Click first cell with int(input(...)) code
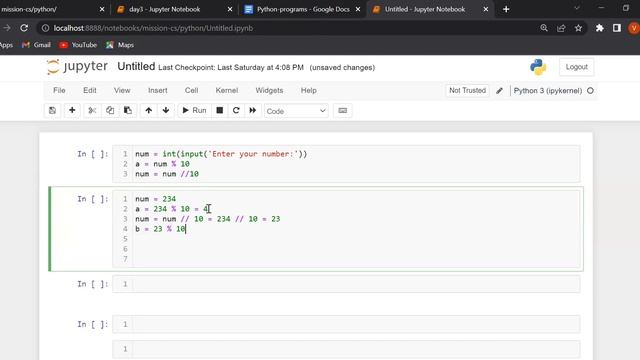Image resolution: width=640 pixels, height=360 pixels. coord(346,164)
